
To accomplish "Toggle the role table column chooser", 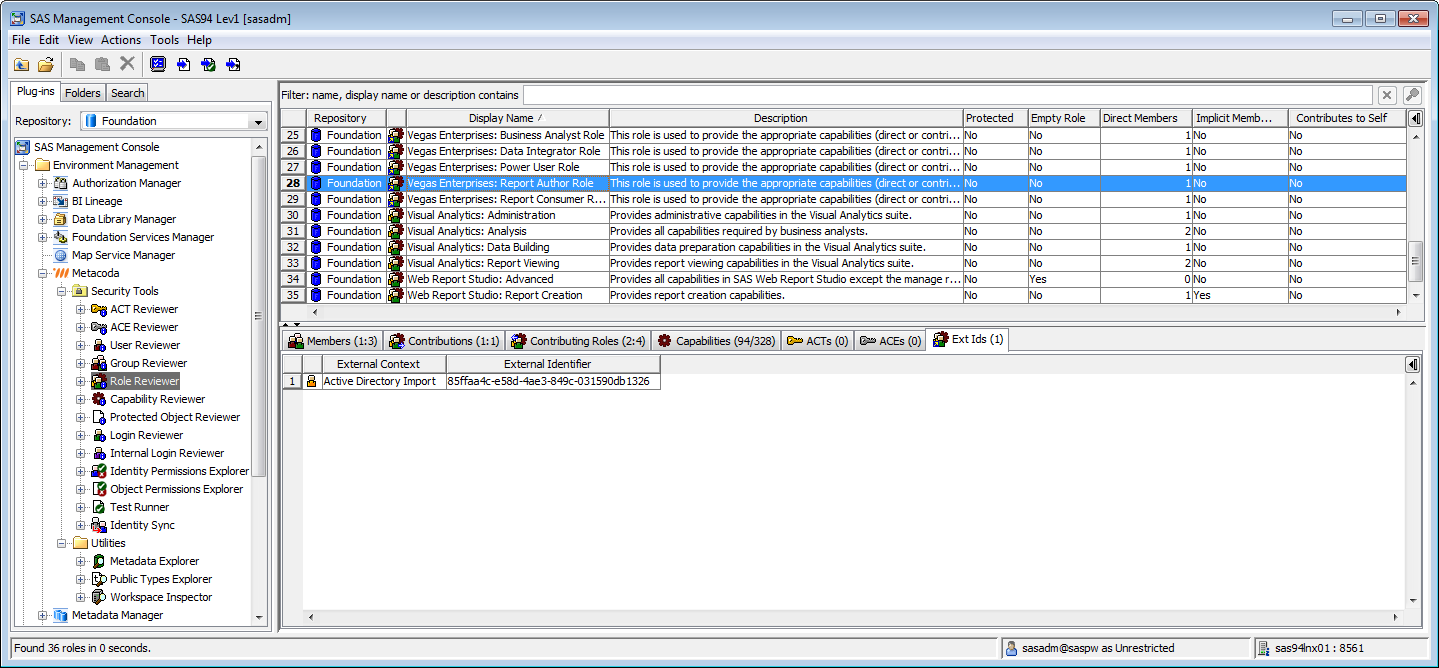I will (1415, 118).
